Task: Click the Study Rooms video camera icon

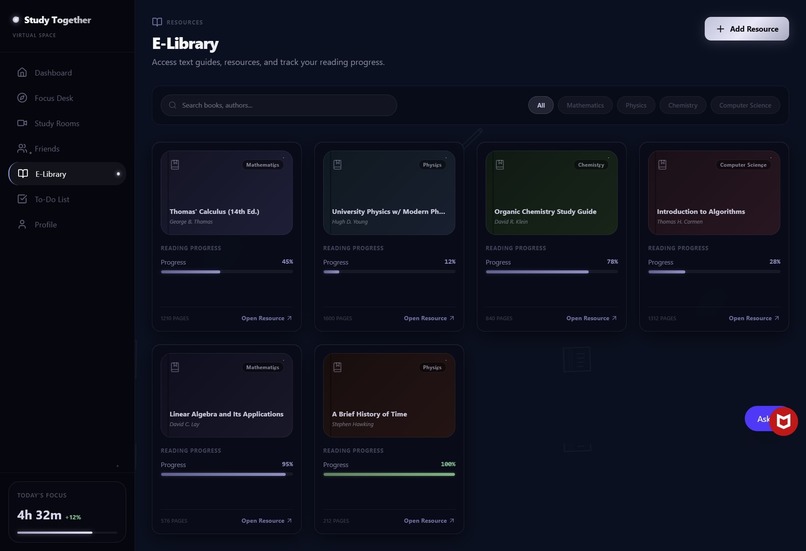Action: click(x=22, y=123)
